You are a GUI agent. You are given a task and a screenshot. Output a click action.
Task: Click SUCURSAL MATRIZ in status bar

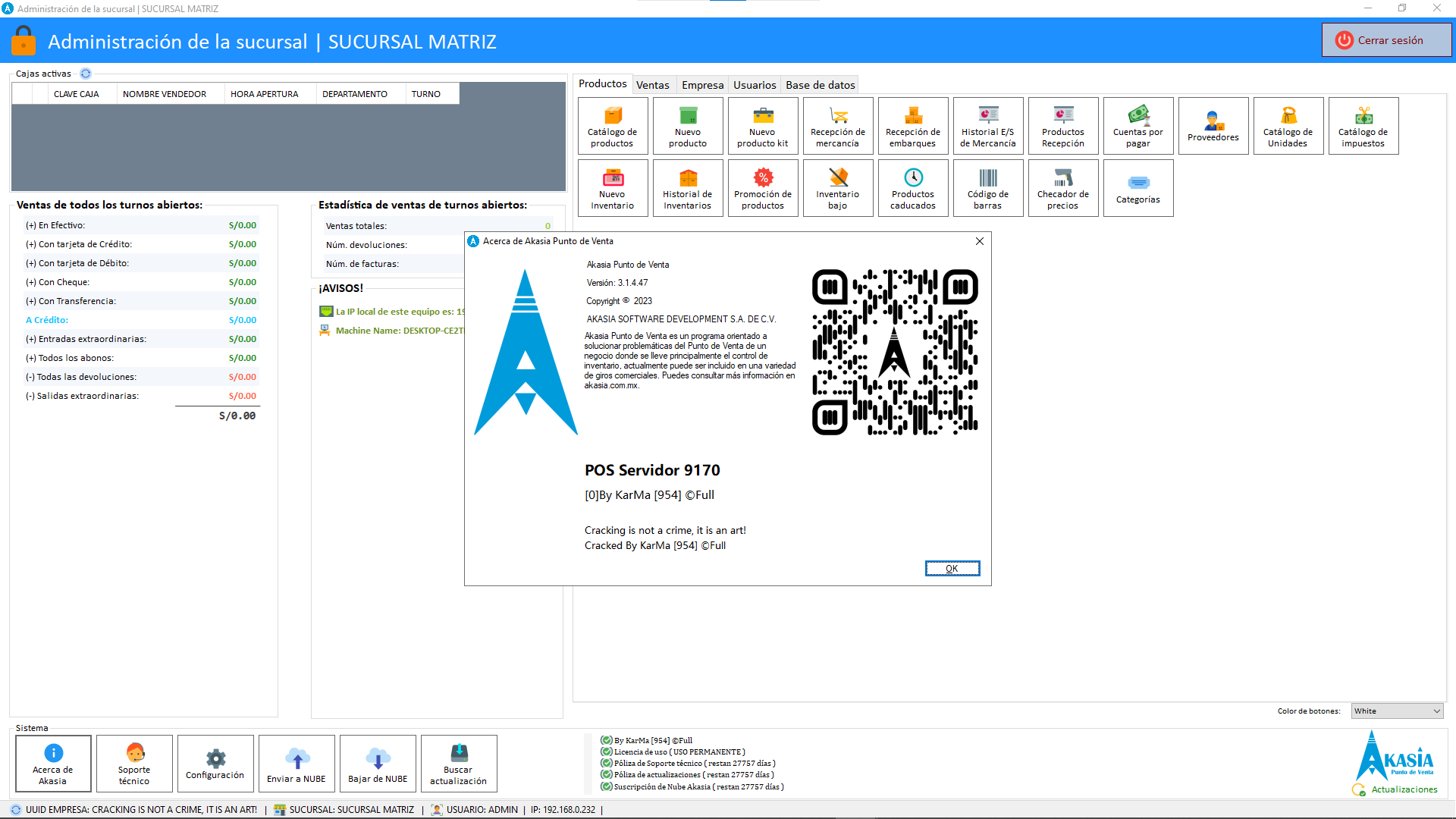(344, 810)
